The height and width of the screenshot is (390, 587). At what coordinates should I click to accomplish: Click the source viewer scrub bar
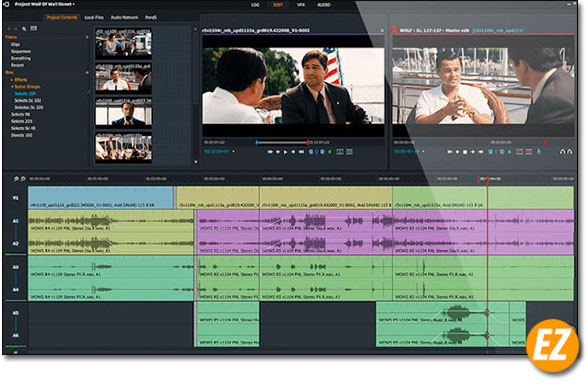[x=282, y=143]
